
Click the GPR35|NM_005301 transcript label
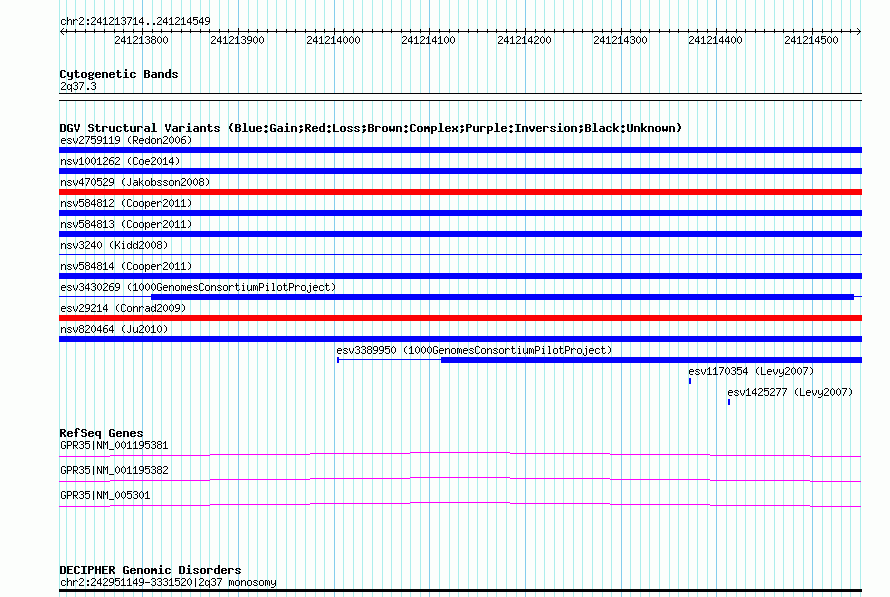click(105, 495)
